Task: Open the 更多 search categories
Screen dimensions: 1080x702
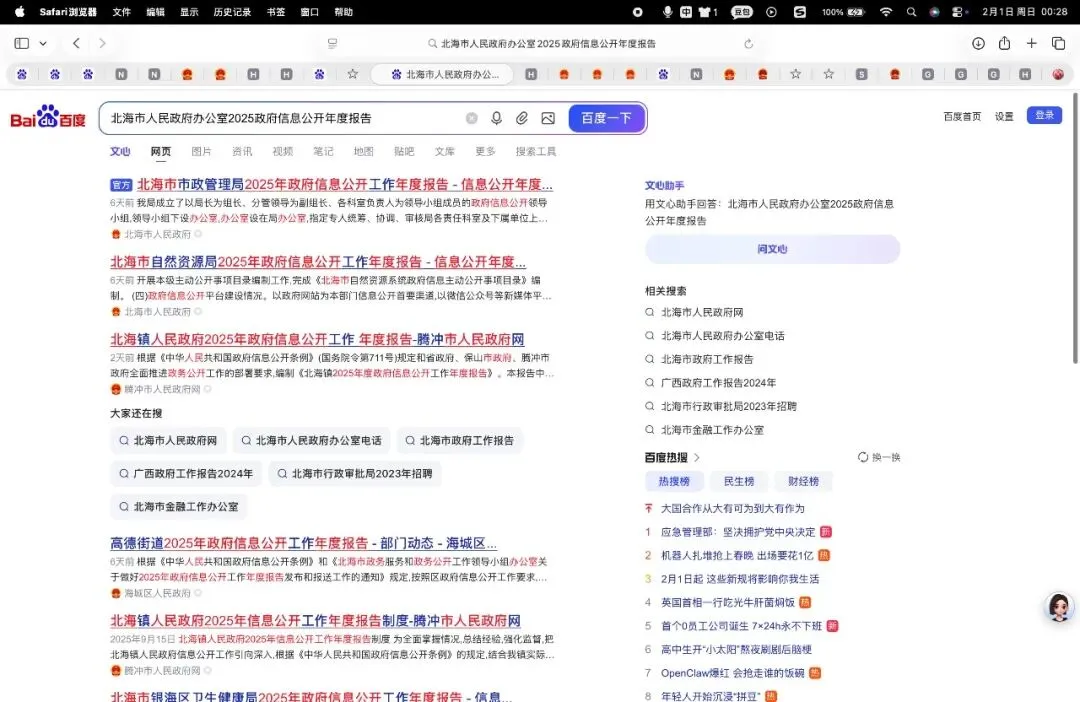Action: (x=485, y=152)
